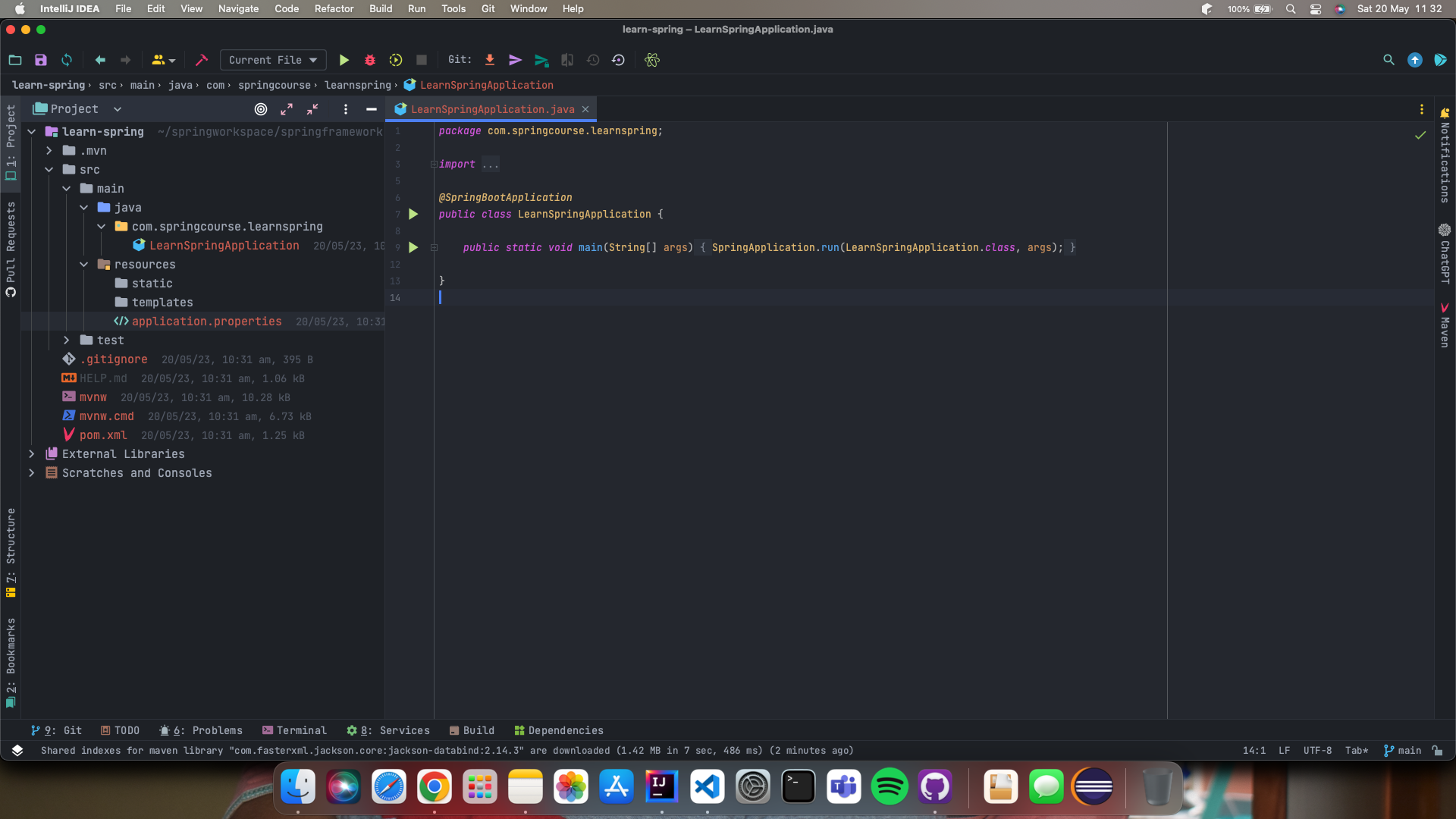Image resolution: width=1456 pixels, height=819 pixels.
Task: Open the Problems tool window tab
Action: (x=201, y=730)
